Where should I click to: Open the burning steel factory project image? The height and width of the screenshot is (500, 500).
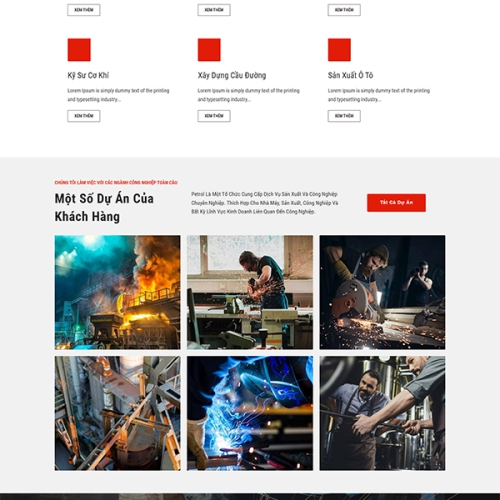click(118, 292)
